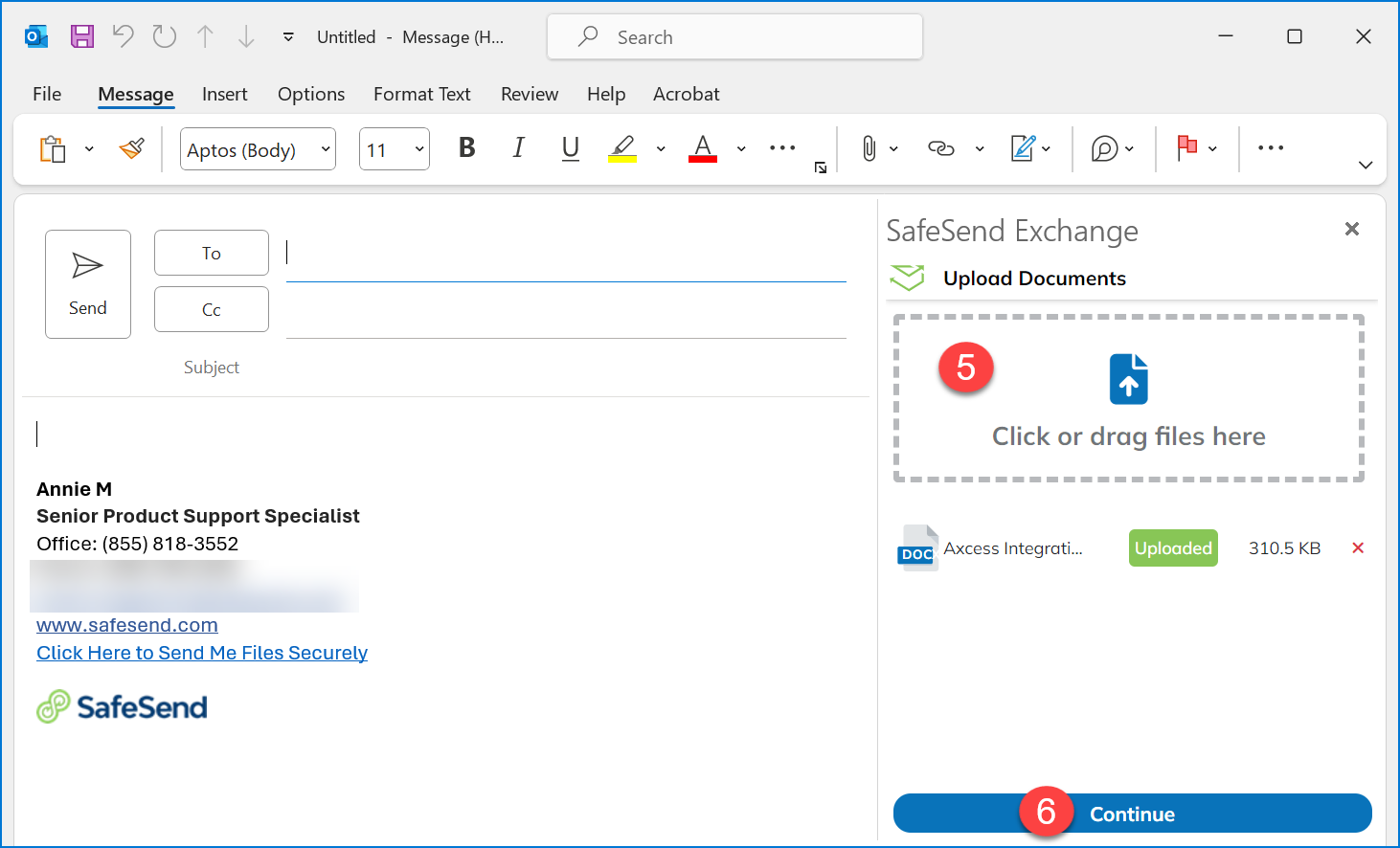Click the Undo arrow icon

pyautogui.click(x=123, y=35)
